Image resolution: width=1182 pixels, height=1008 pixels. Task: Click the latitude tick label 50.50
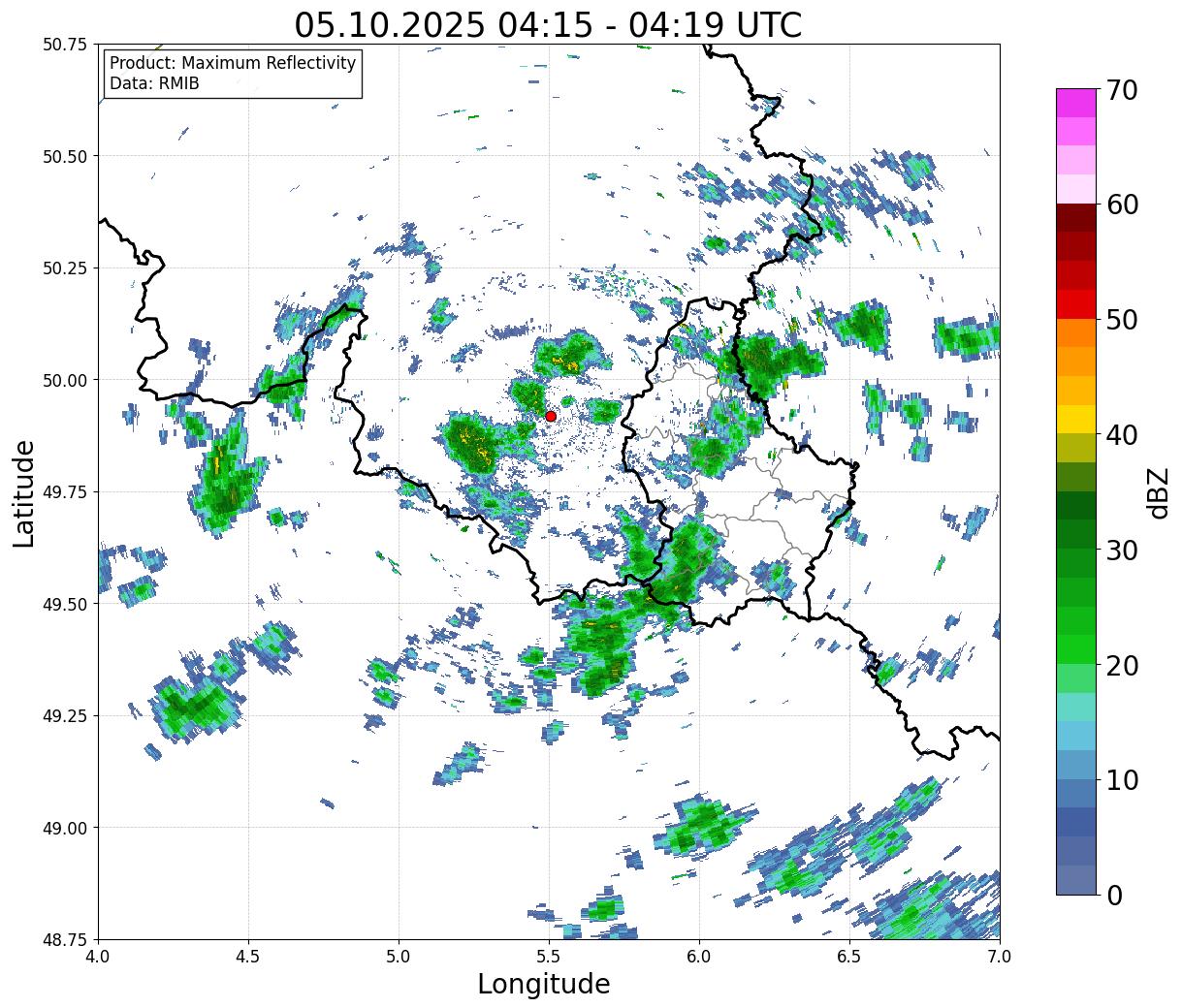(x=65, y=156)
